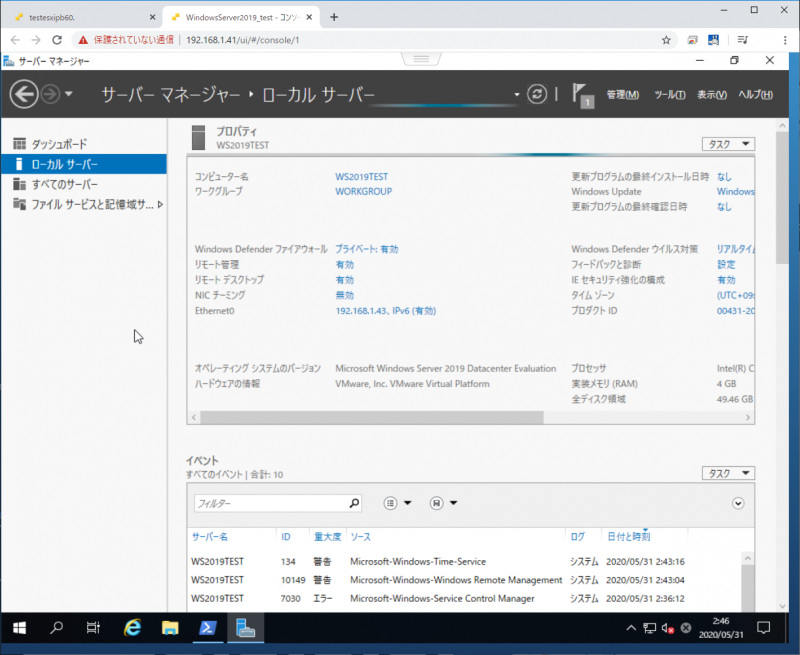Open the ツール(T) menu

click(669, 95)
